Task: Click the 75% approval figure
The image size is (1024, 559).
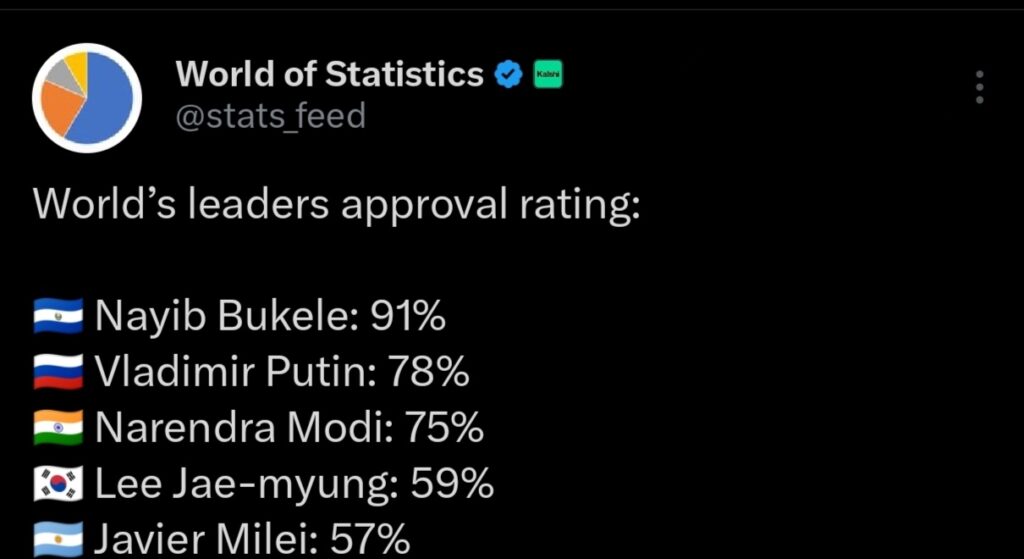Action: pyautogui.click(x=445, y=429)
